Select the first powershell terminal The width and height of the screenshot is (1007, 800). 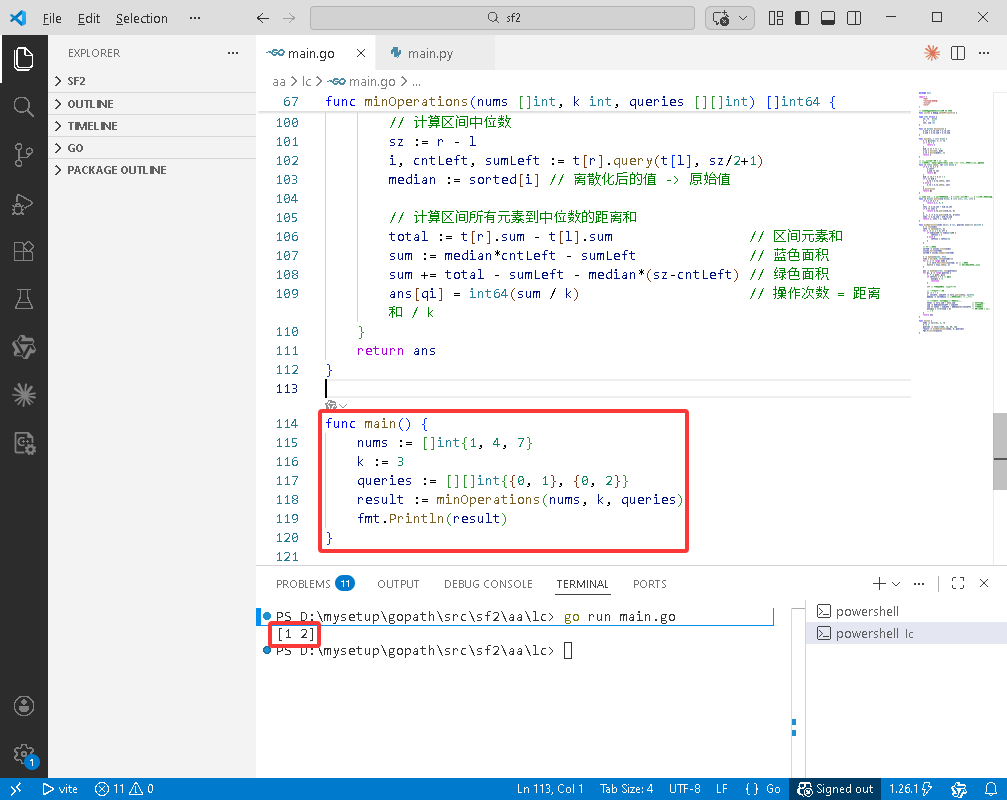click(906, 611)
